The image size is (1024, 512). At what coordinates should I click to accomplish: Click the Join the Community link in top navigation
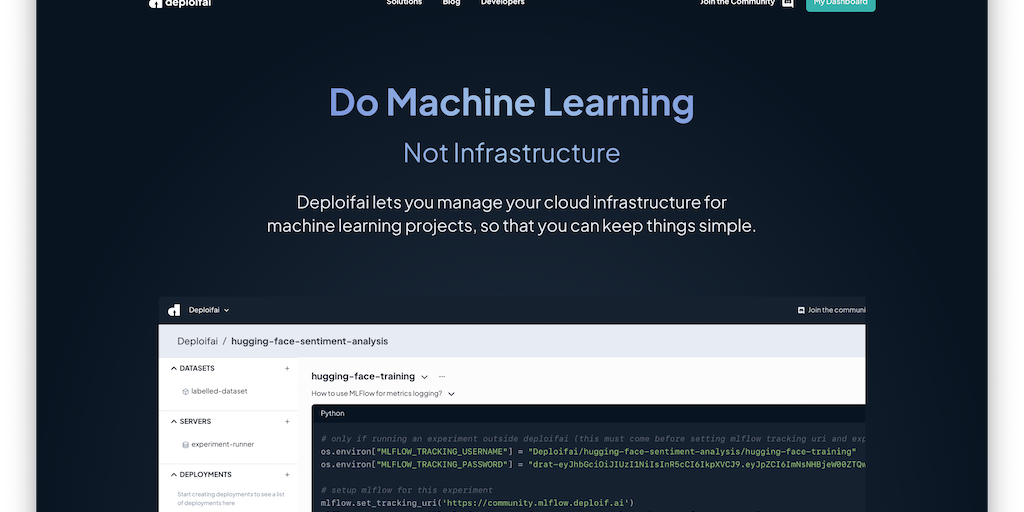[737, 3]
